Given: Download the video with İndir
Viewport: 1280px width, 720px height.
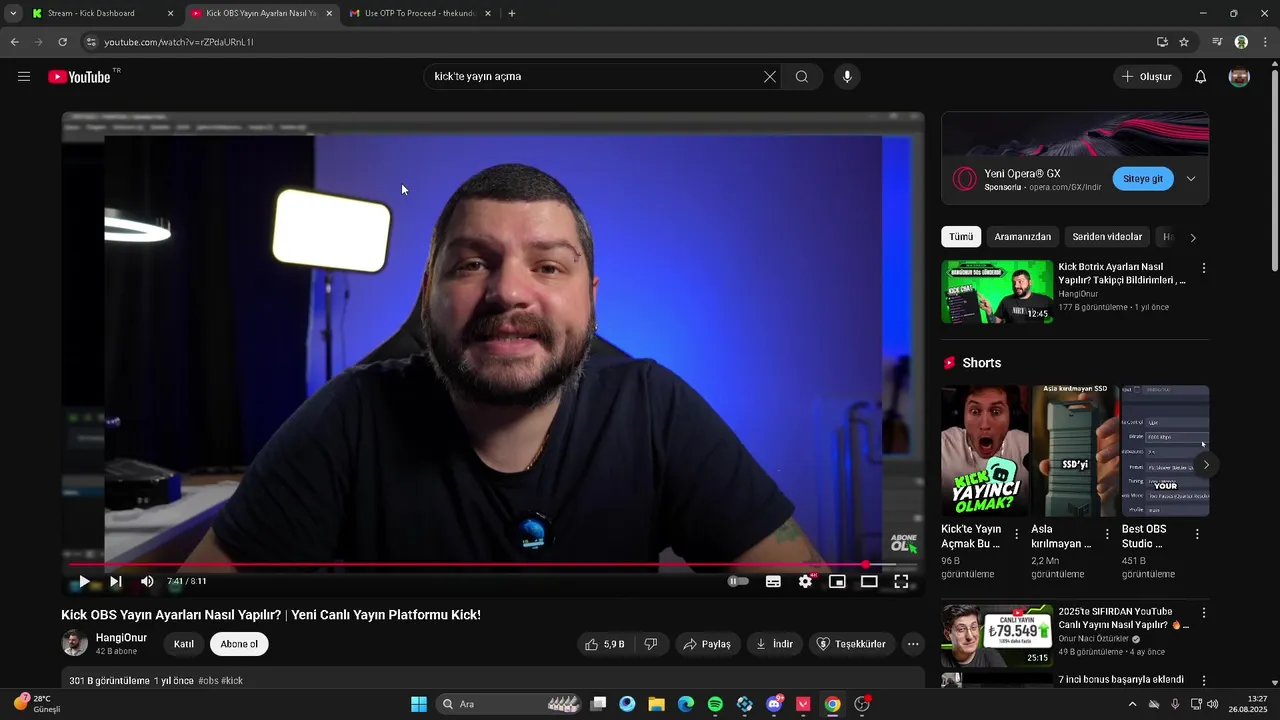Looking at the screenshot, I should (x=774, y=644).
